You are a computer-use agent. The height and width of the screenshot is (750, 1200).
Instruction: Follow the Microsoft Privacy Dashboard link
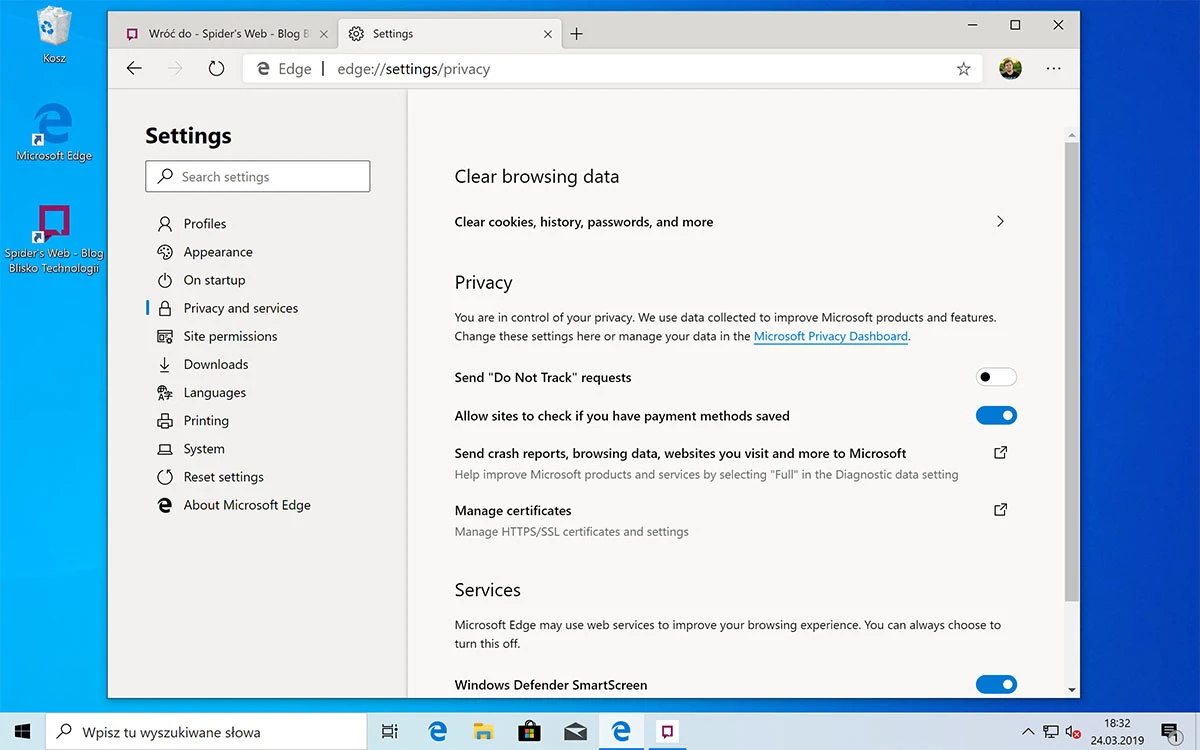pyautogui.click(x=831, y=337)
